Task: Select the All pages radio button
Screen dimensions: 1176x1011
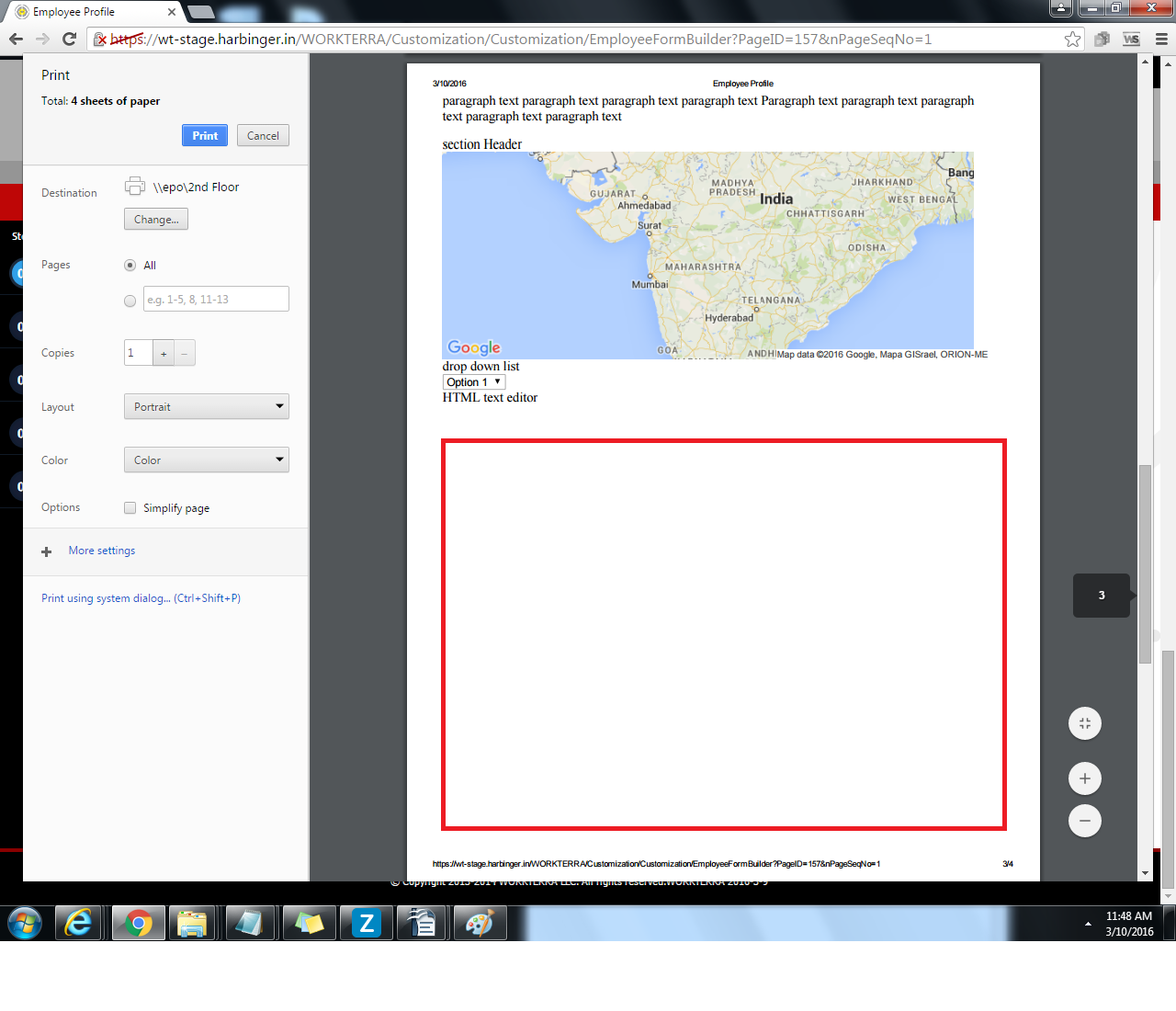Action: [x=130, y=266]
